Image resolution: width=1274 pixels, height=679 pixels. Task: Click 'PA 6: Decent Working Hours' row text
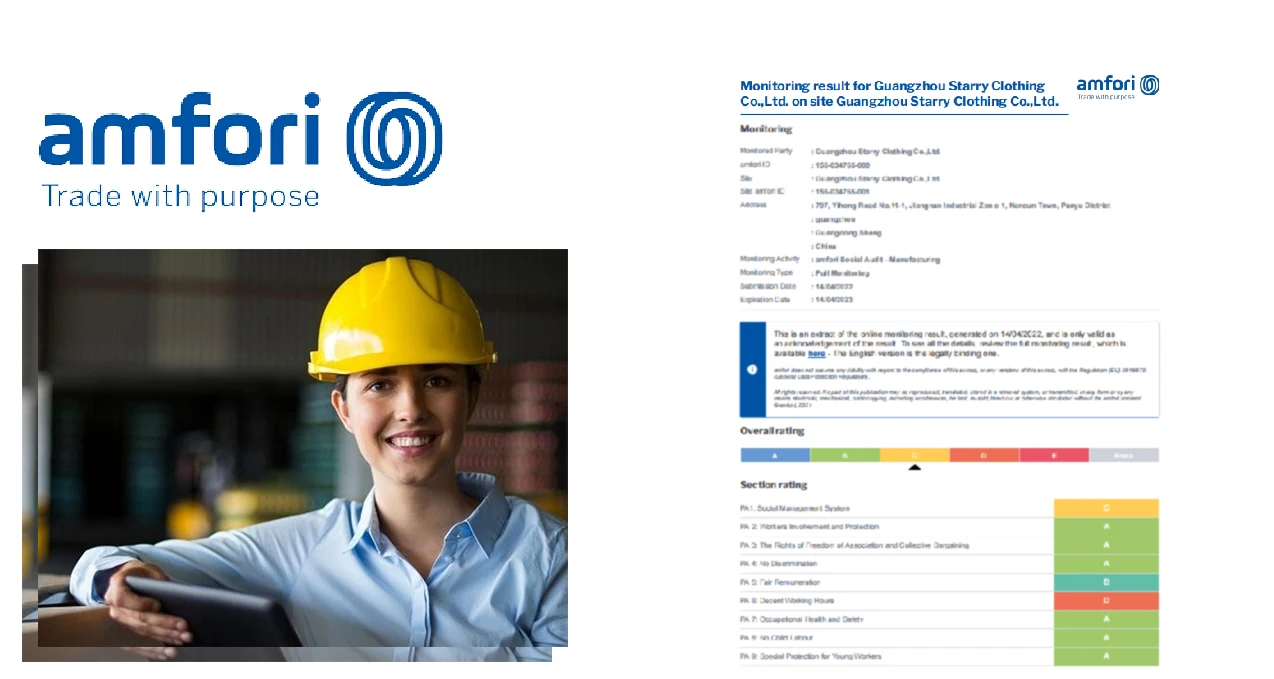click(787, 601)
